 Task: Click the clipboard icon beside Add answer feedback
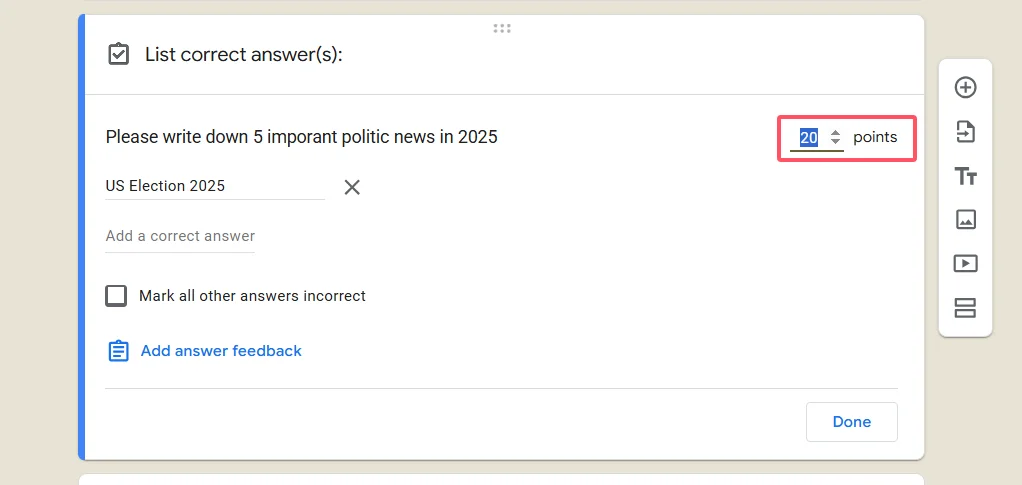[118, 351]
